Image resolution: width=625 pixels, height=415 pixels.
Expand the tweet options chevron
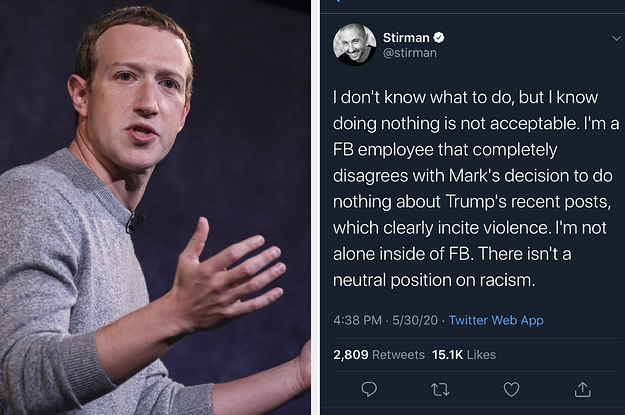(x=616, y=38)
